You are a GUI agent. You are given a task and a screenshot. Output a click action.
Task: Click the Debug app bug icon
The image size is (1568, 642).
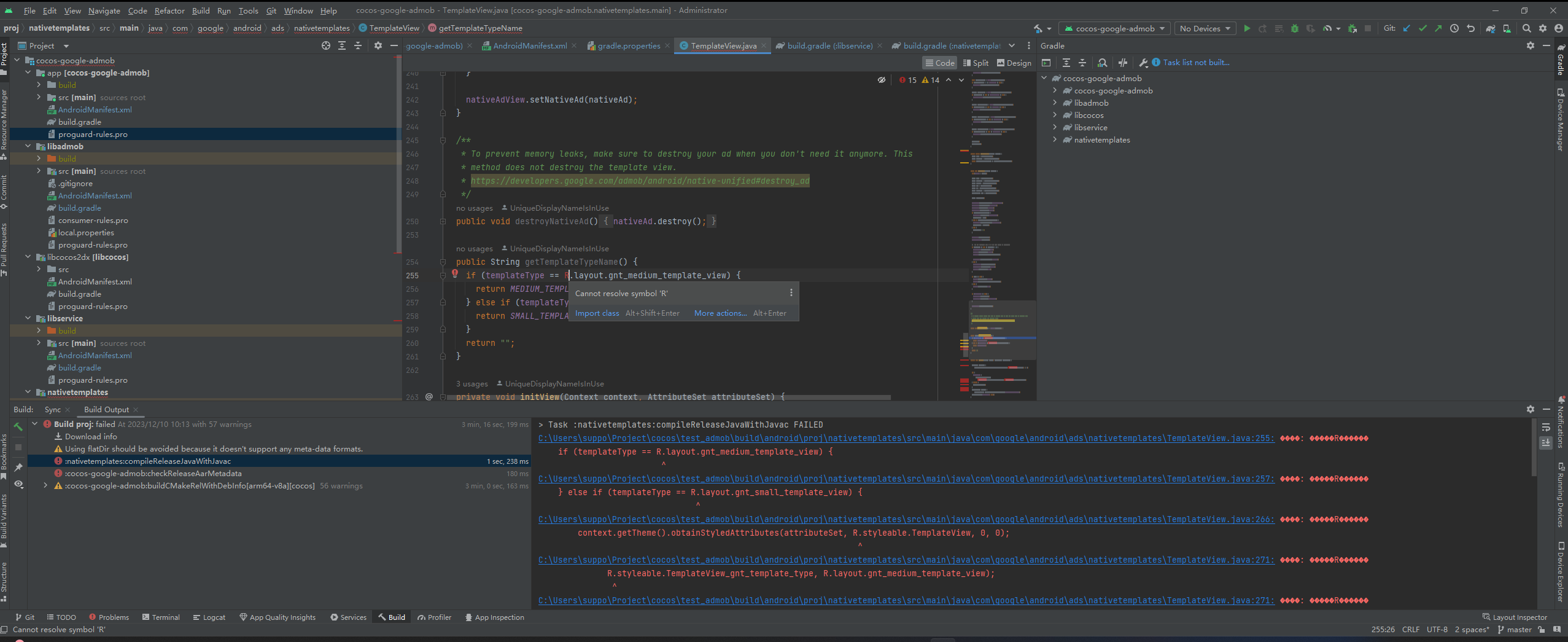point(1295,28)
